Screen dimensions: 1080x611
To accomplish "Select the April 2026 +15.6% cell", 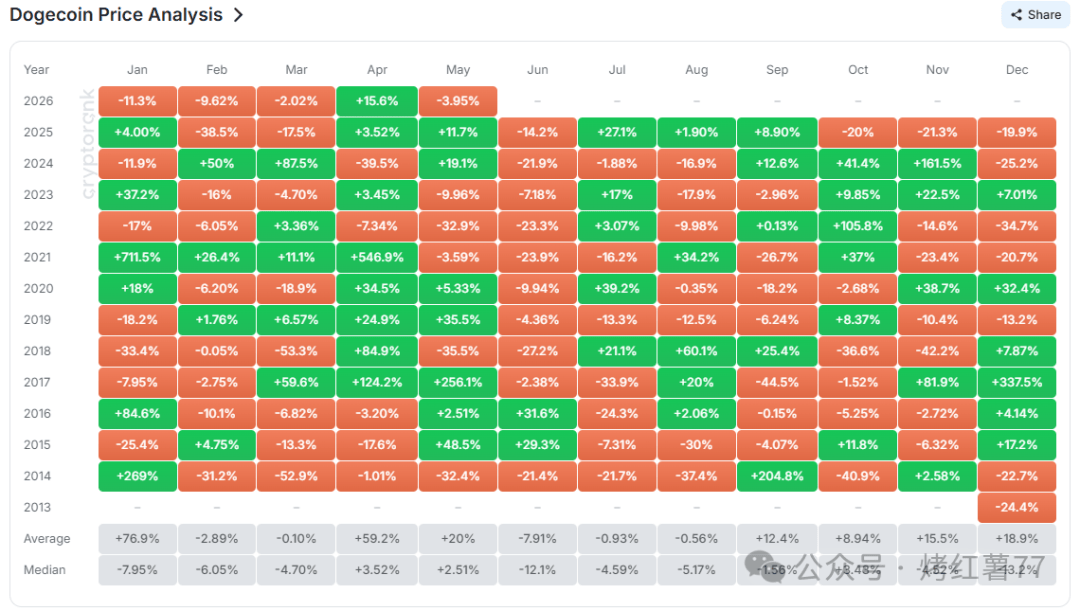I will (x=377, y=101).
